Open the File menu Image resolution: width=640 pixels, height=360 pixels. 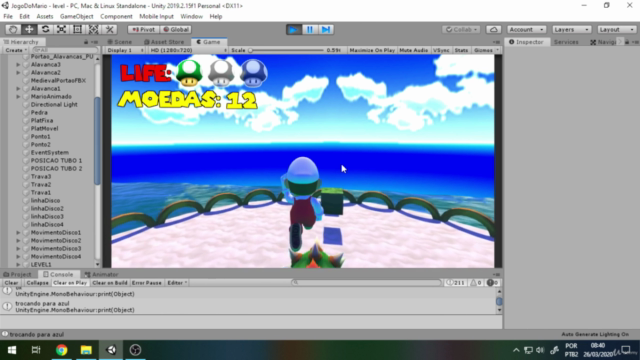pos(8,17)
